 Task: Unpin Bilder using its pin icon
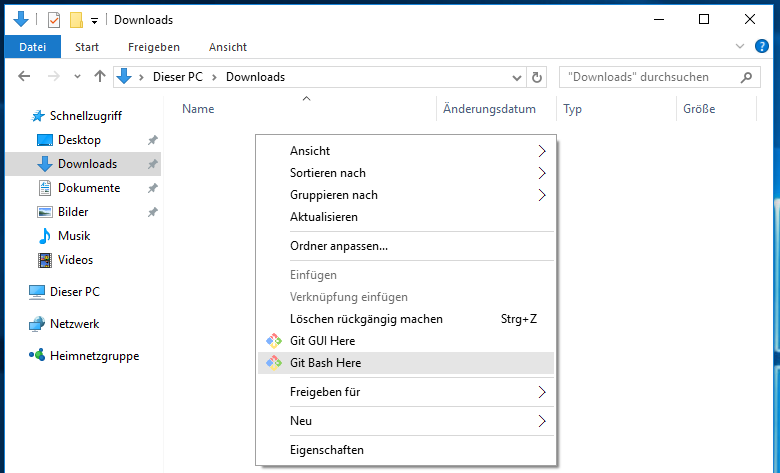153,212
